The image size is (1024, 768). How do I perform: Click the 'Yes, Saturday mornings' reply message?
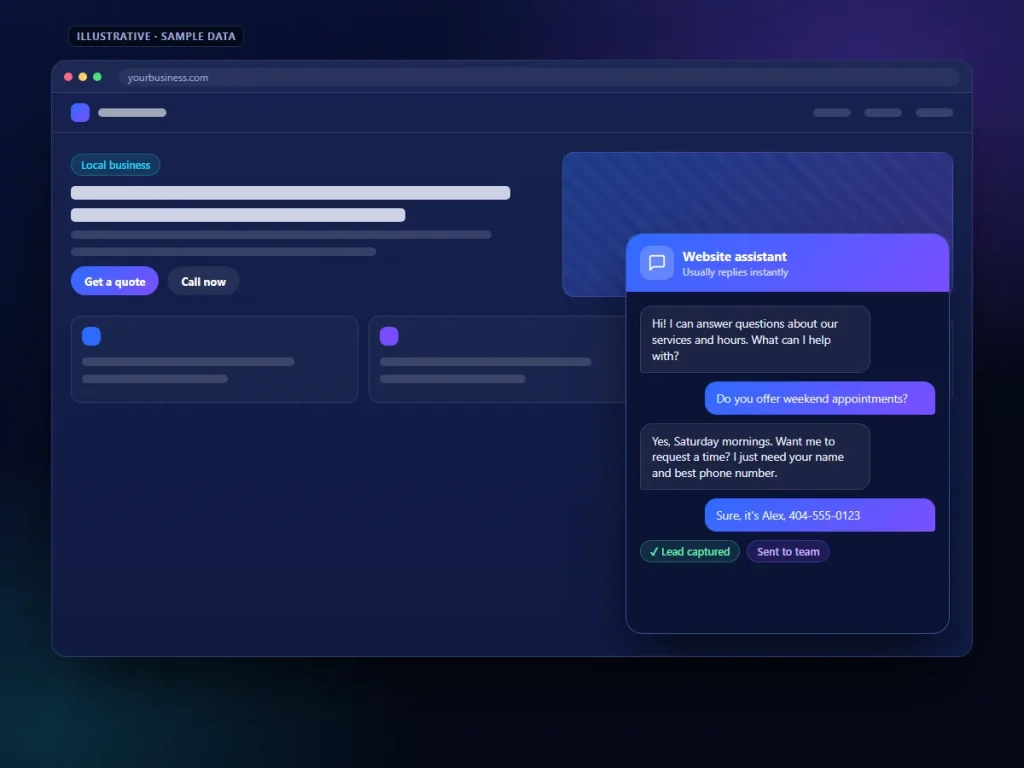point(755,457)
